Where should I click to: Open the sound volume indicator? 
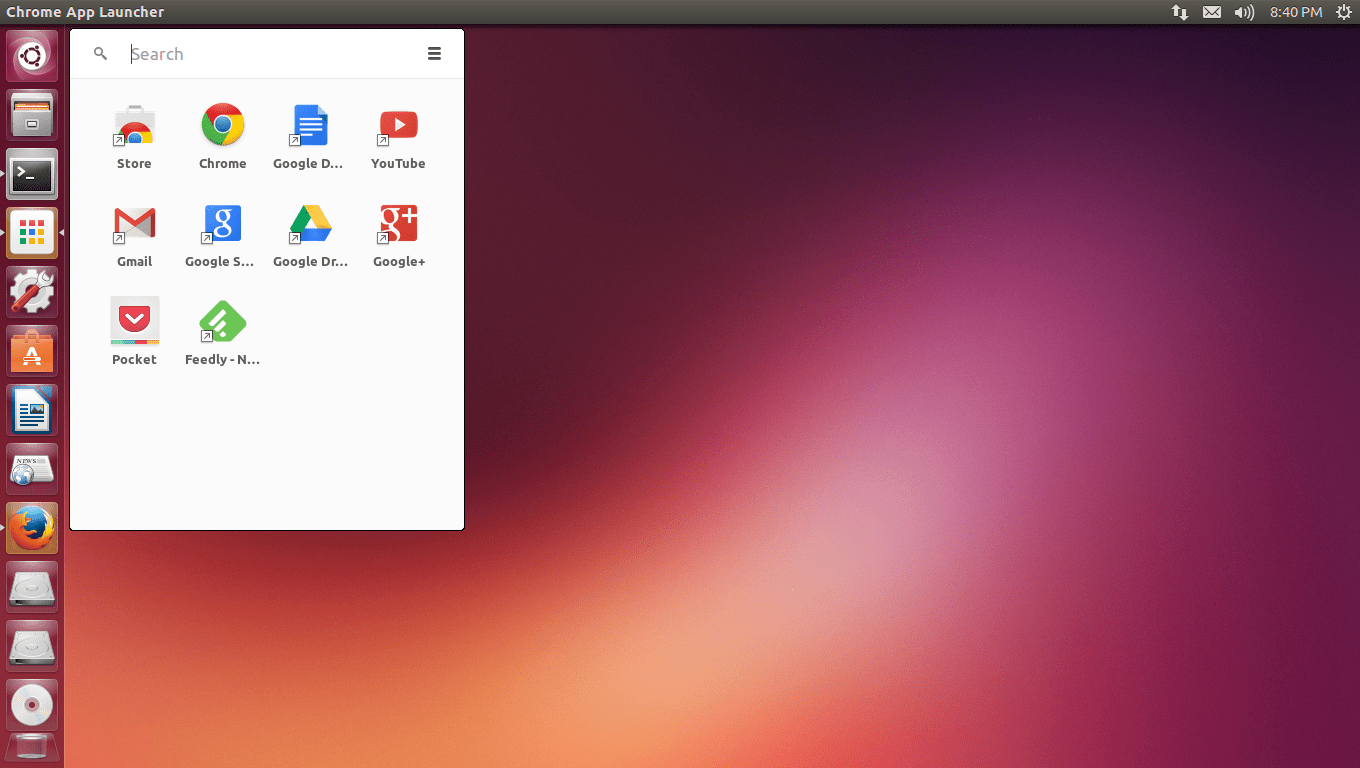1244,12
